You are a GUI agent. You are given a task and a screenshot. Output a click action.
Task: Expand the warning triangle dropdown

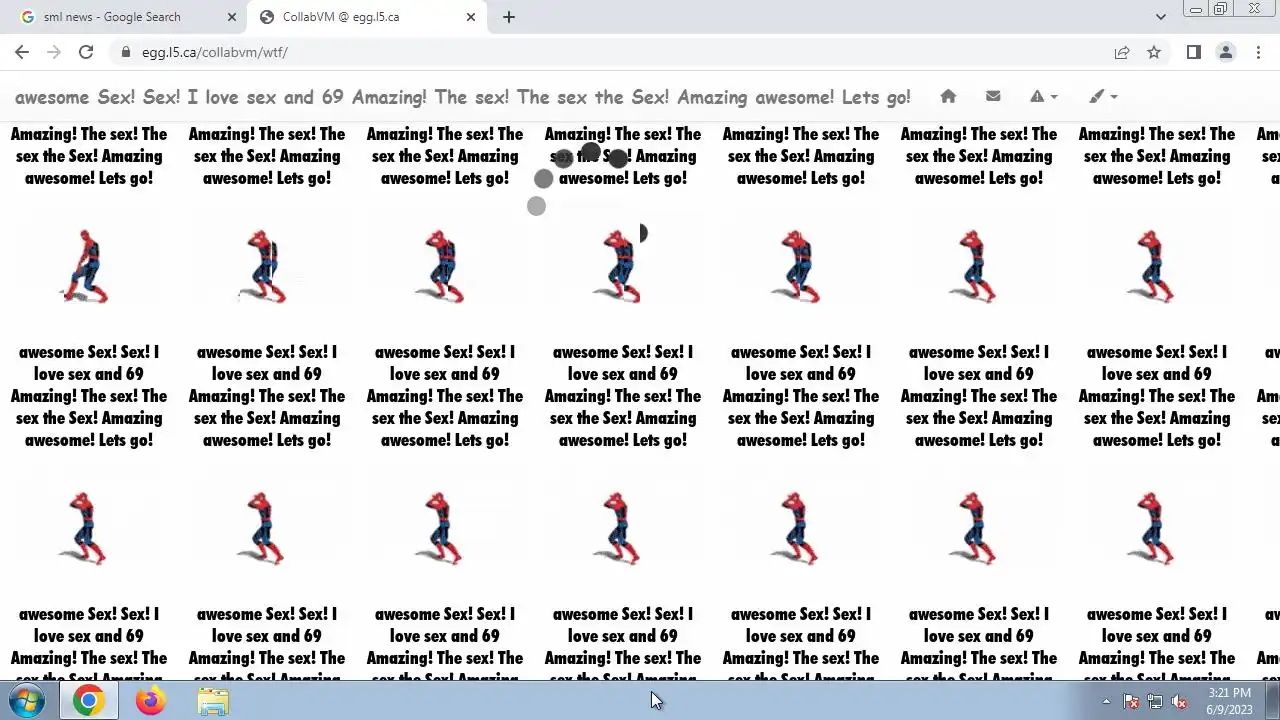point(1044,96)
